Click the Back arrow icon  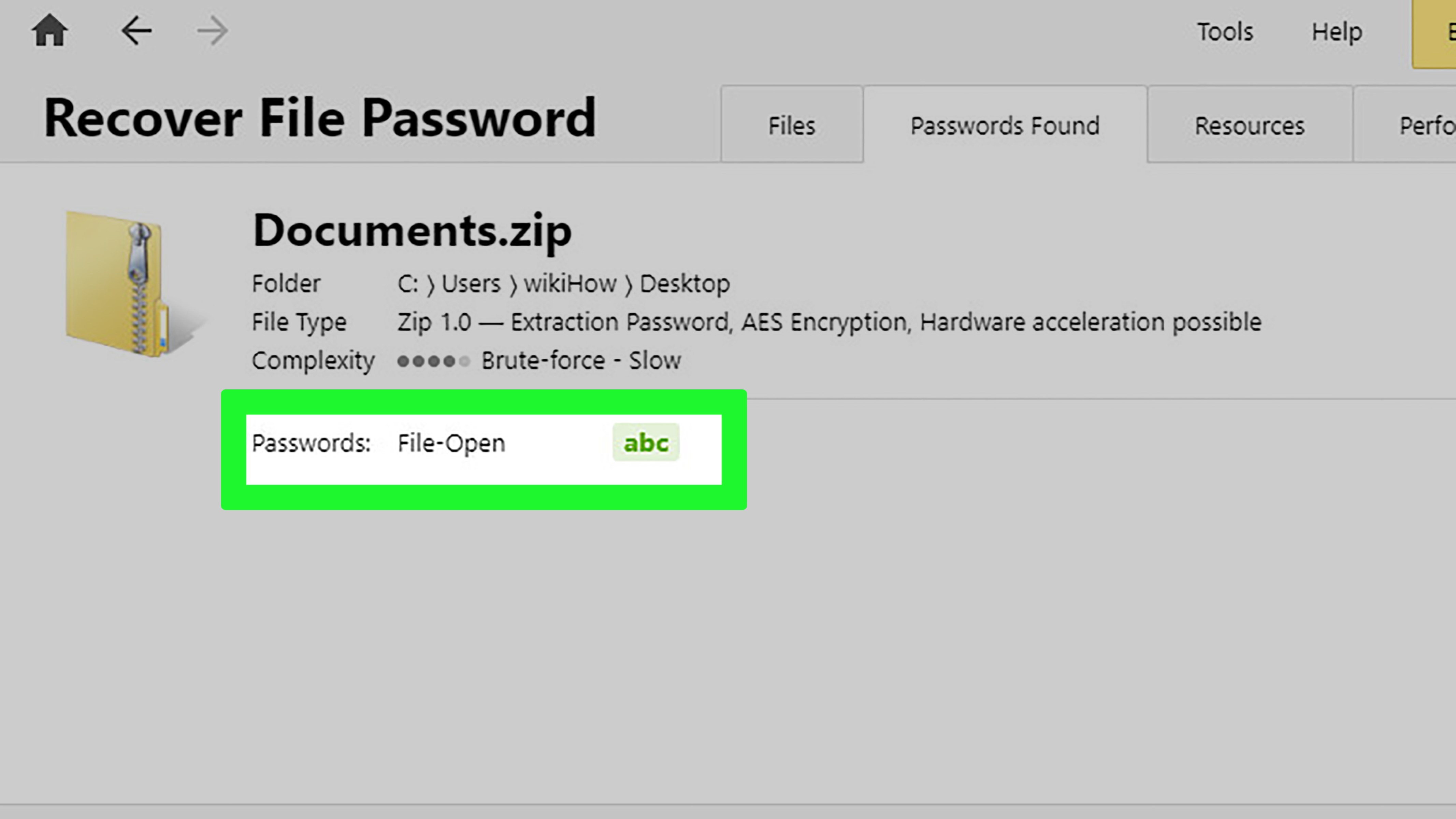(x=136, y=30)
